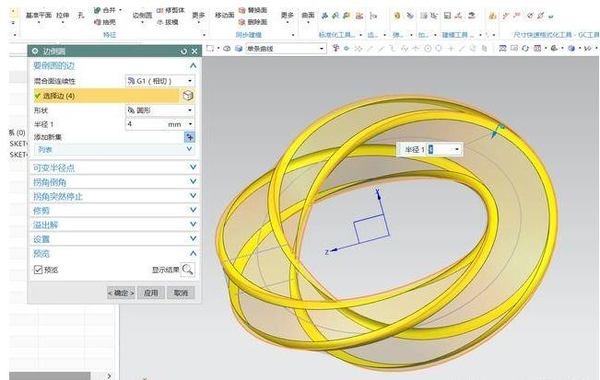The height and width of the screenshot is (380, 600).
Task: Click the selection rectangle icon in selection bar
Action: [210, 49]
